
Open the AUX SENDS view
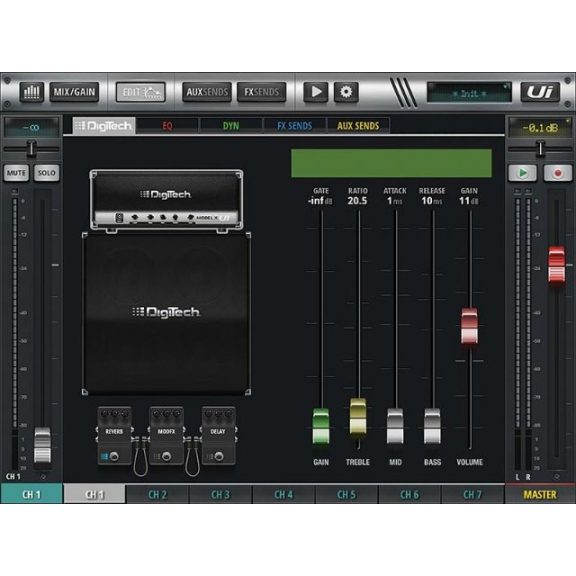207,92
